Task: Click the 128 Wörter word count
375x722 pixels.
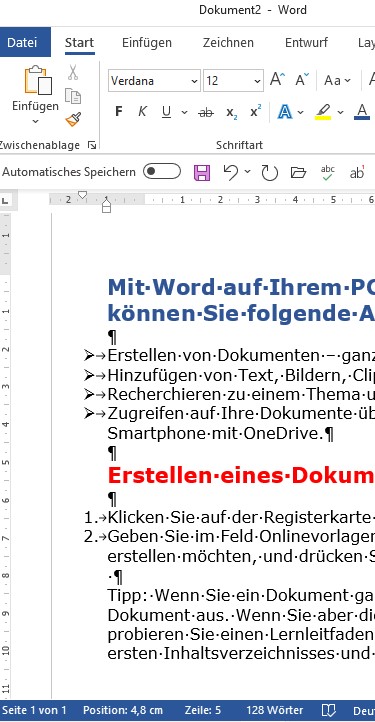Action: point(275,710)
